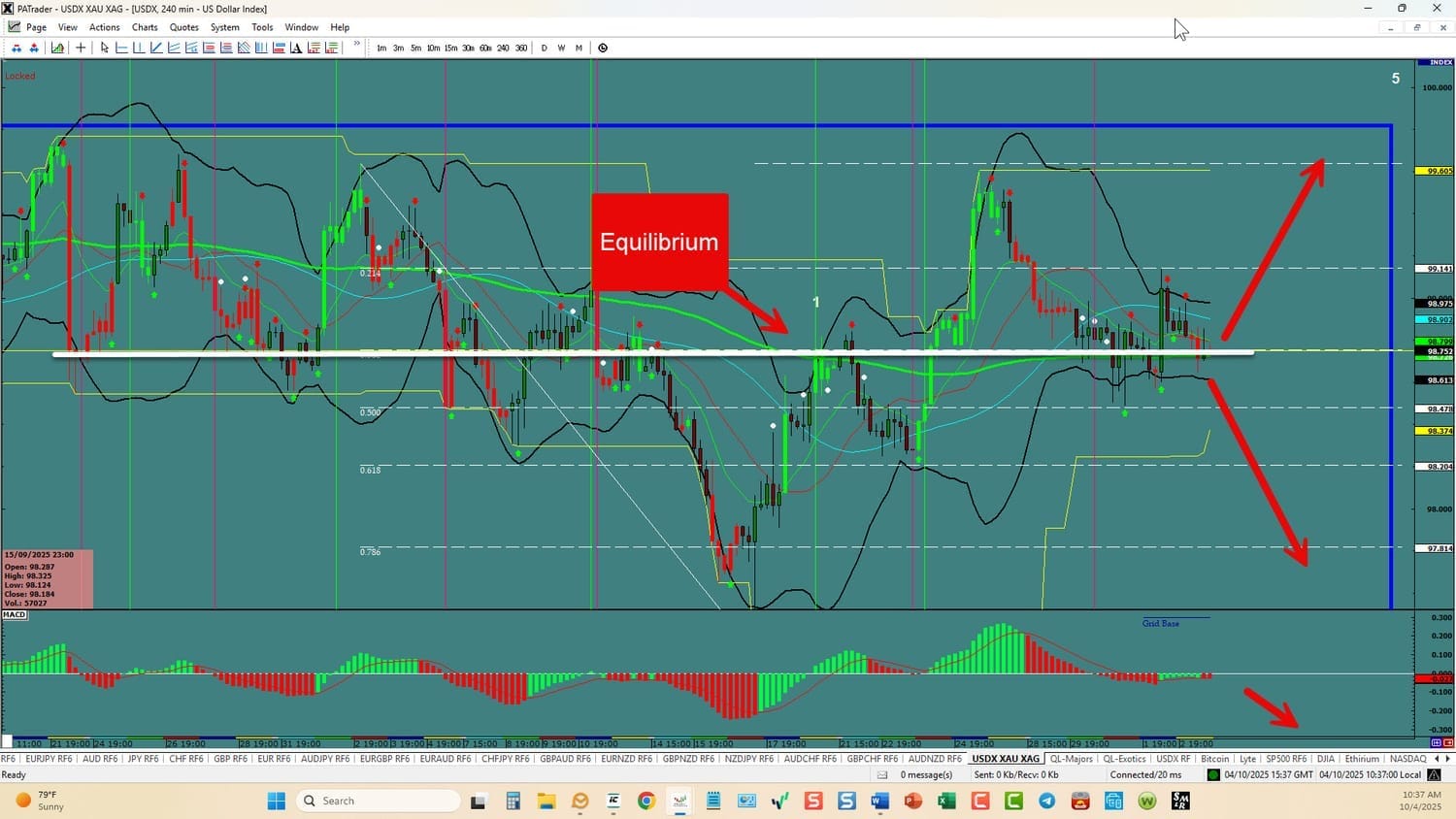Click the Windows Start button
Image resolution: width=1456 pixels, height=819 pixels.
(277, 801)
